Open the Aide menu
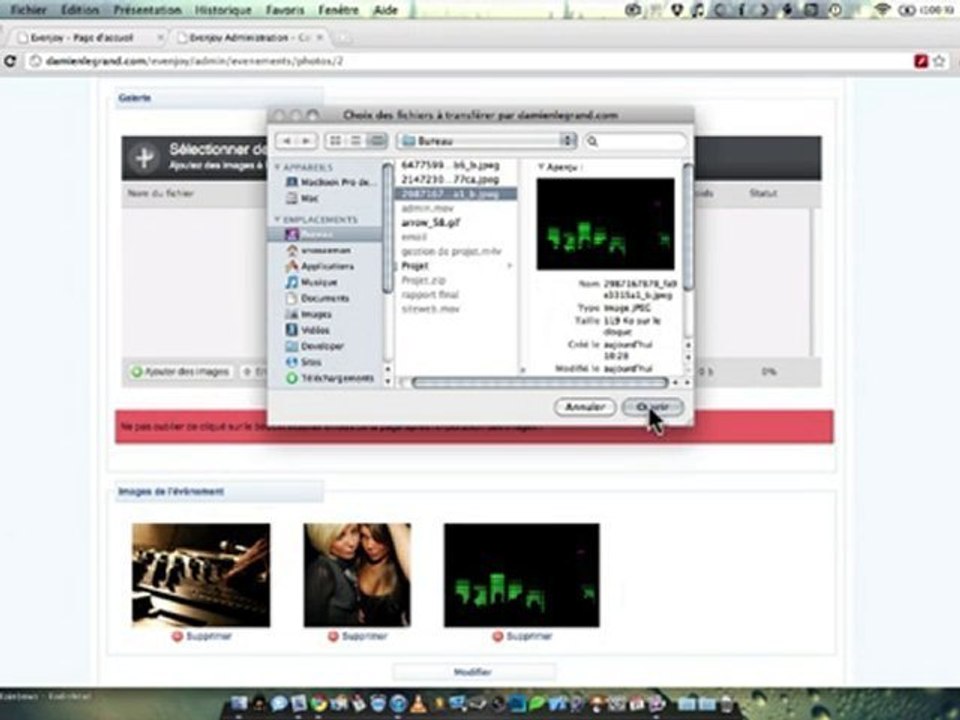The height and width of the screenshot is (720, 960). (x=385, y=10)
